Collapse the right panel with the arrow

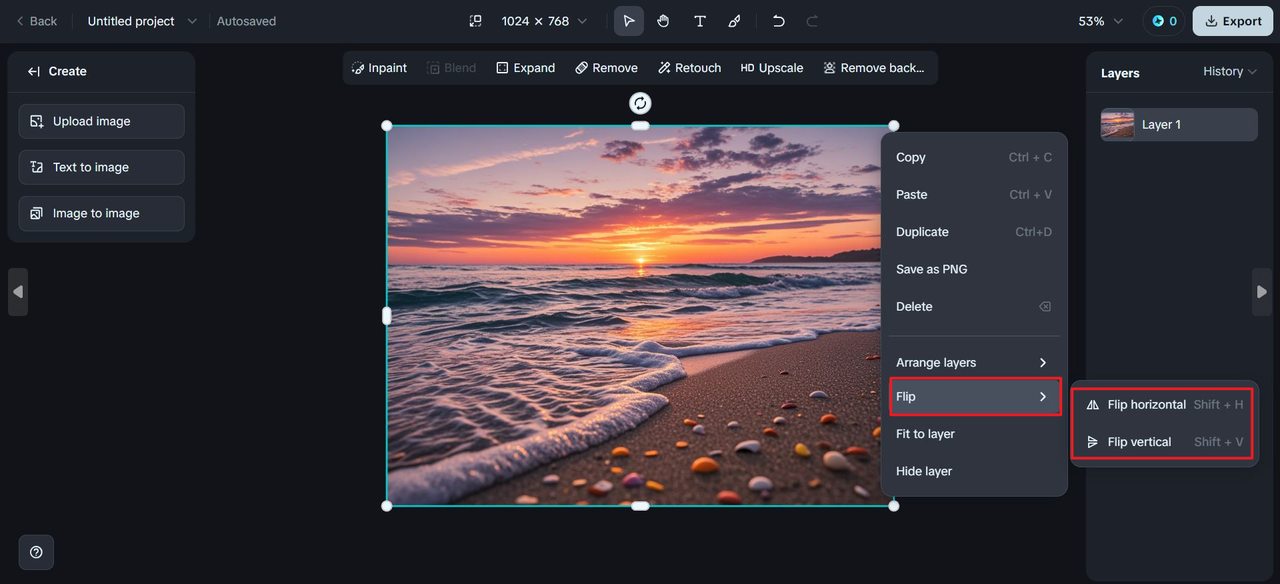tap(1262, 292)
